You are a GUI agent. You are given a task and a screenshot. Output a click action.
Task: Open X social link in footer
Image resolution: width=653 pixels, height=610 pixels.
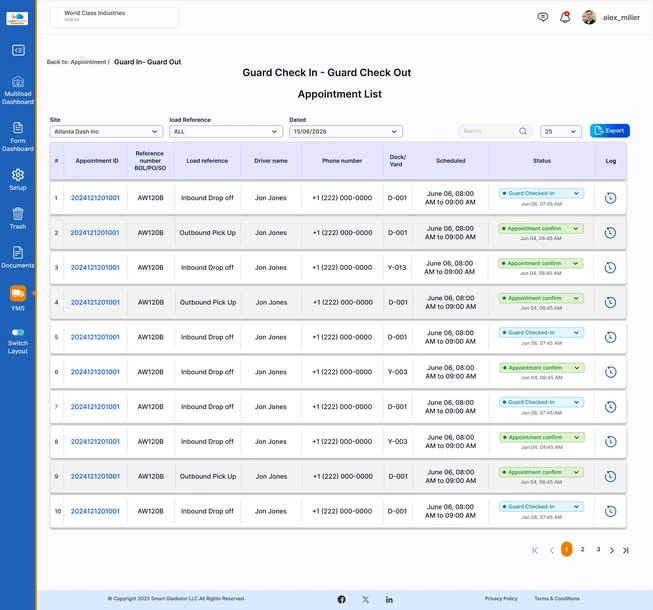click(365, 599)
